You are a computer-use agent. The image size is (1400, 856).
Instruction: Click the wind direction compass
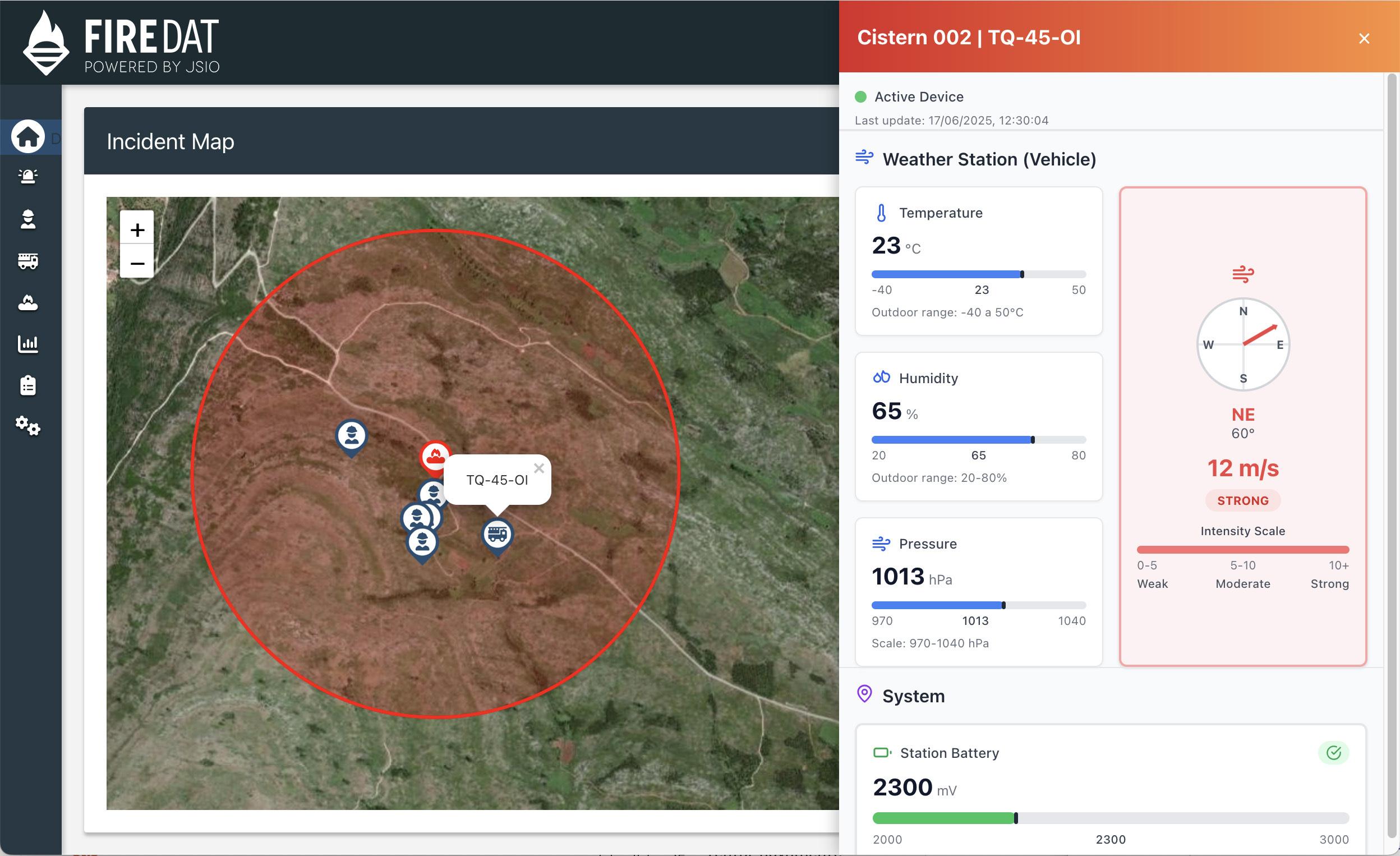[1242, 344]
